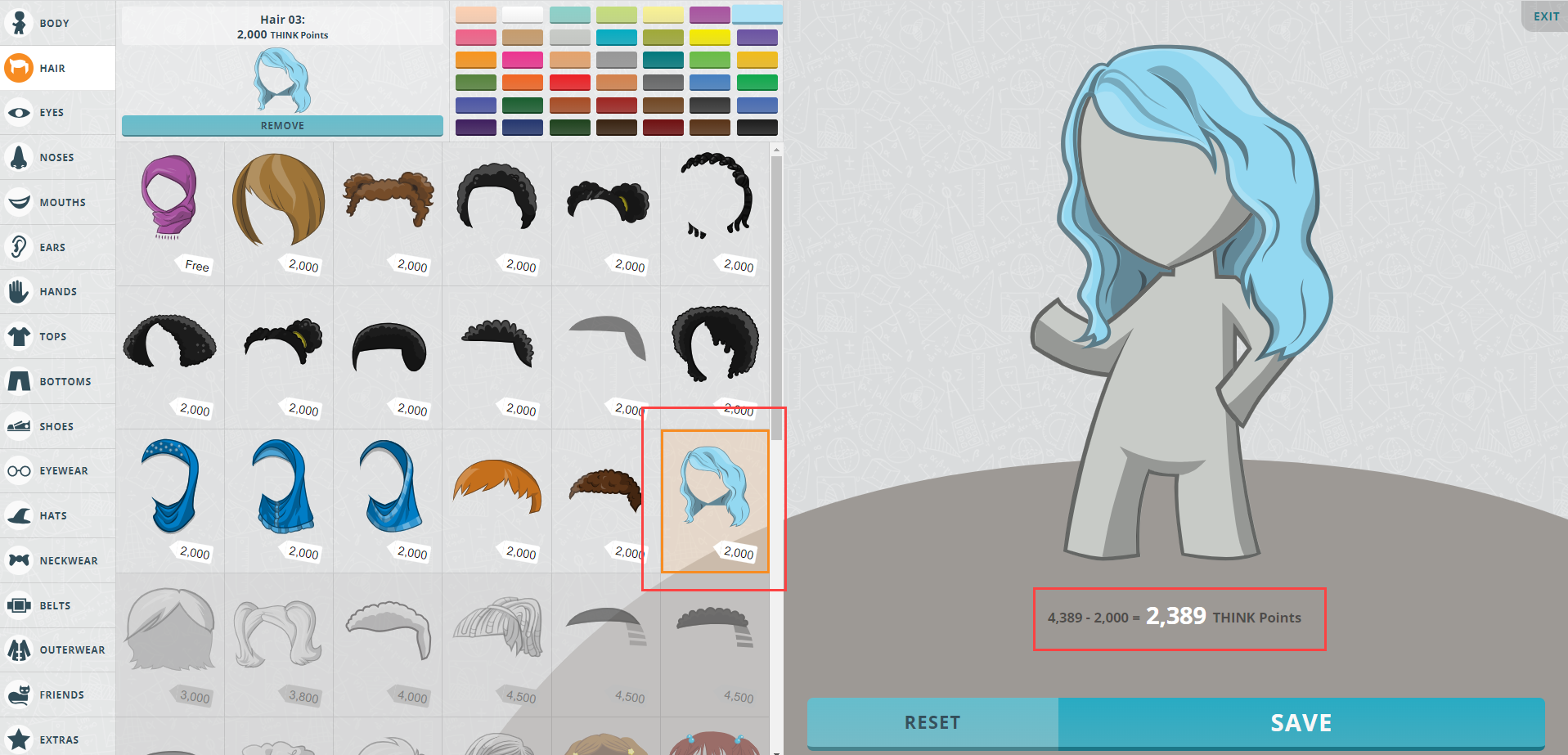Select the Hands category icon

click(x=19, y=291)
